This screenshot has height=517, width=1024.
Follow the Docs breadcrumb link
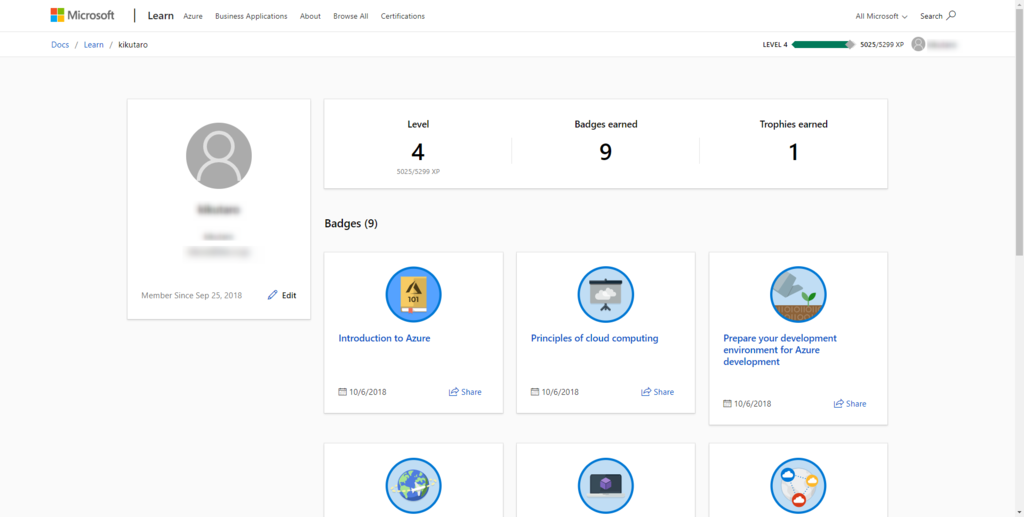[x=60, y=44]
